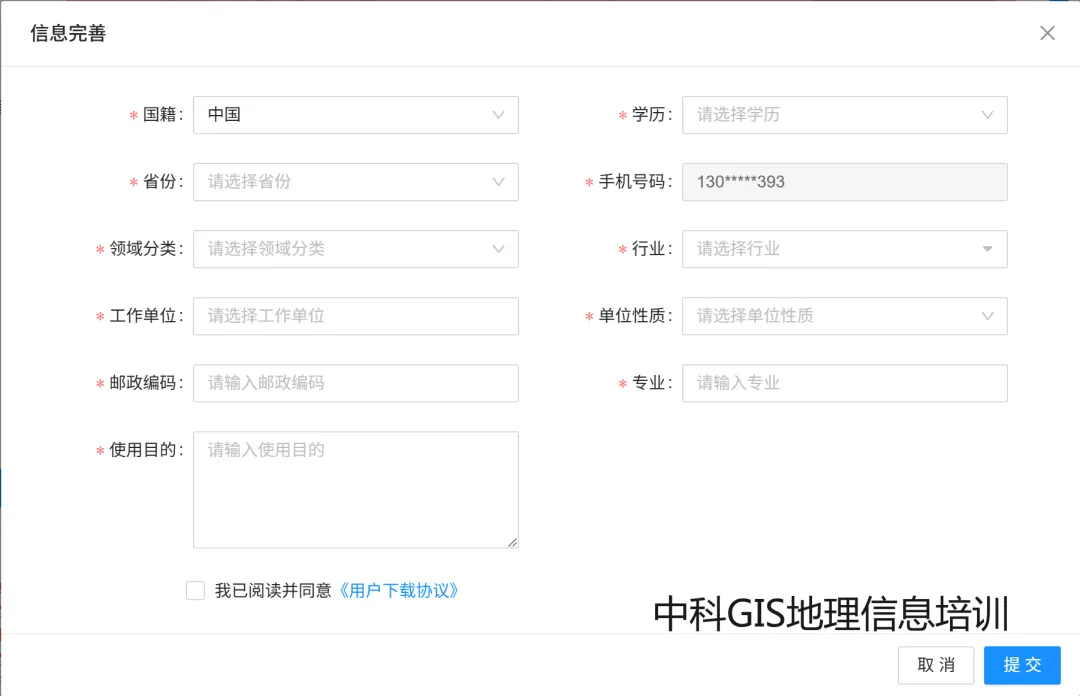
Task: Open the 请选择单位性质 dropdown
Action: coord(844,316)
